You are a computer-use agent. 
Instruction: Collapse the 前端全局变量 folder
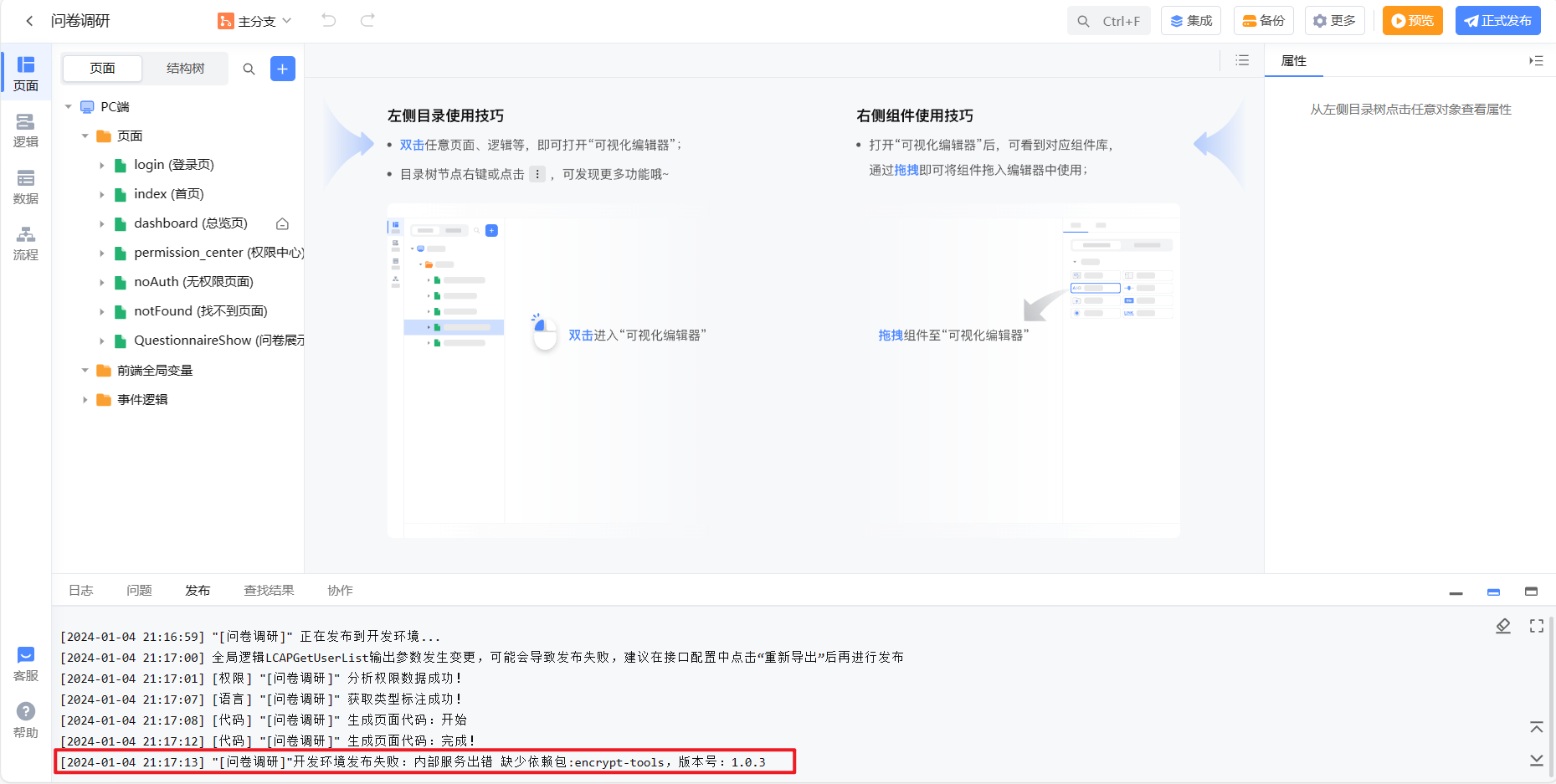click(85, 371)
